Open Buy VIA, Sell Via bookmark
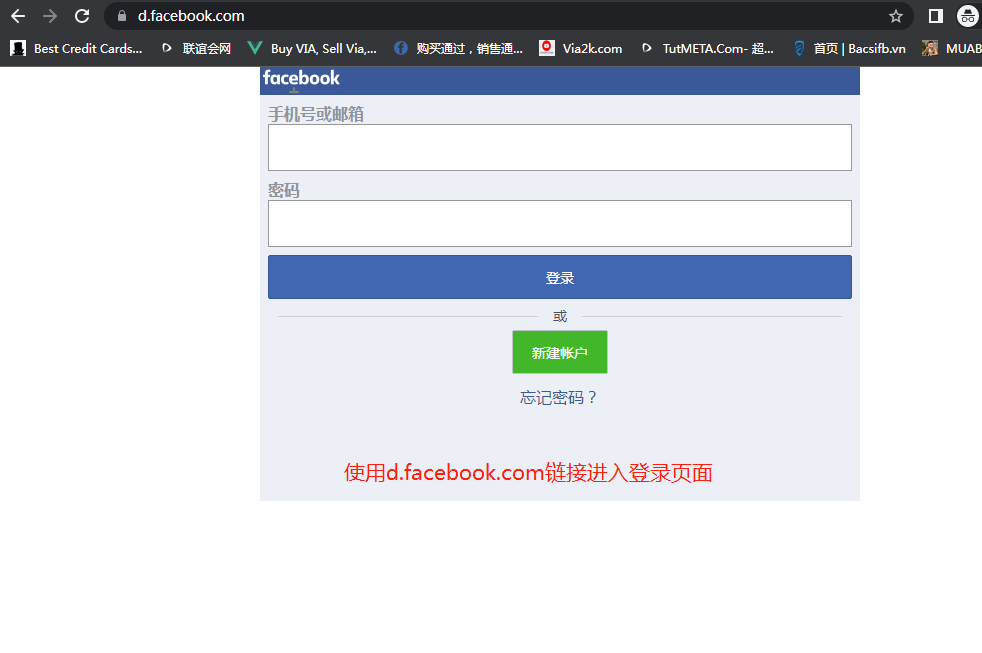 [x=312, y=48]
